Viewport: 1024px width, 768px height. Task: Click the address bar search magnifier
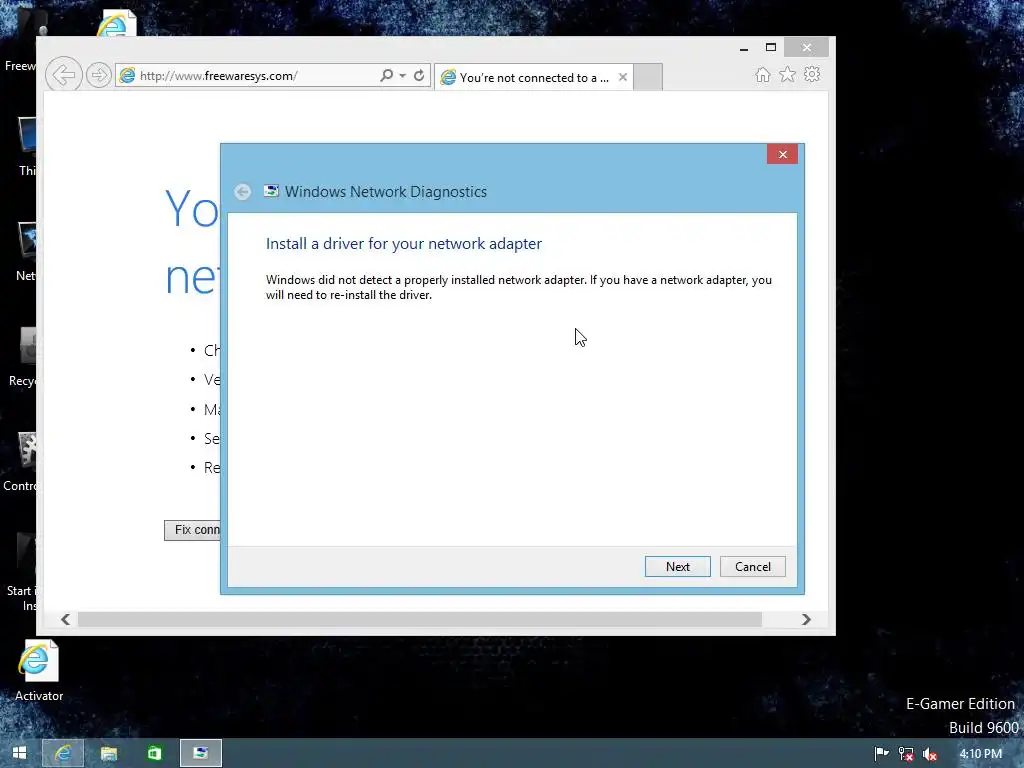point(387,75)
